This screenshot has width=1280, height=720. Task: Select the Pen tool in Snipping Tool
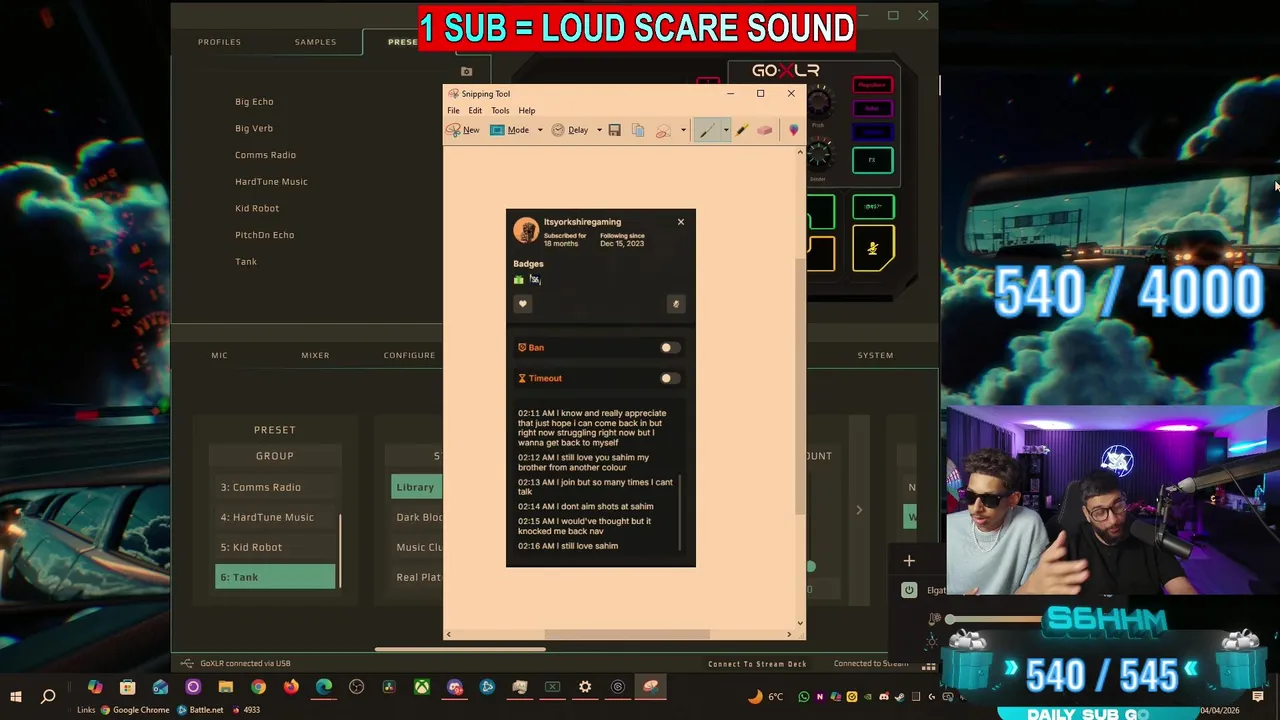click(x=707, y=130)
